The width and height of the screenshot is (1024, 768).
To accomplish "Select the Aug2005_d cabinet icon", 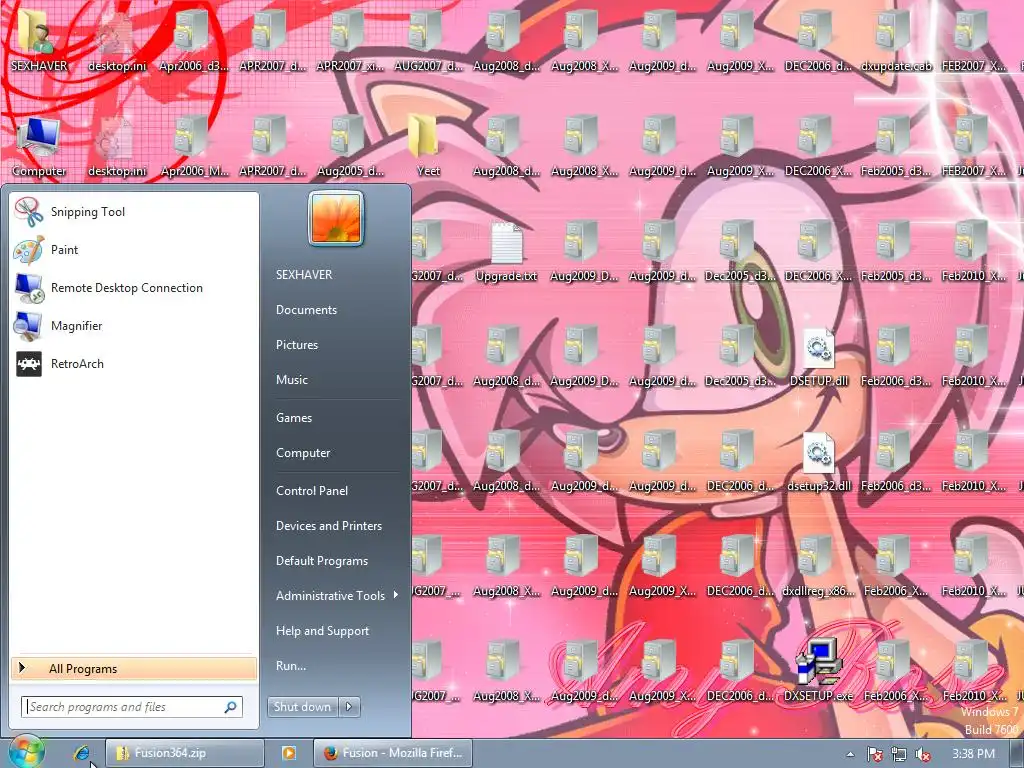I will (350, 147).
